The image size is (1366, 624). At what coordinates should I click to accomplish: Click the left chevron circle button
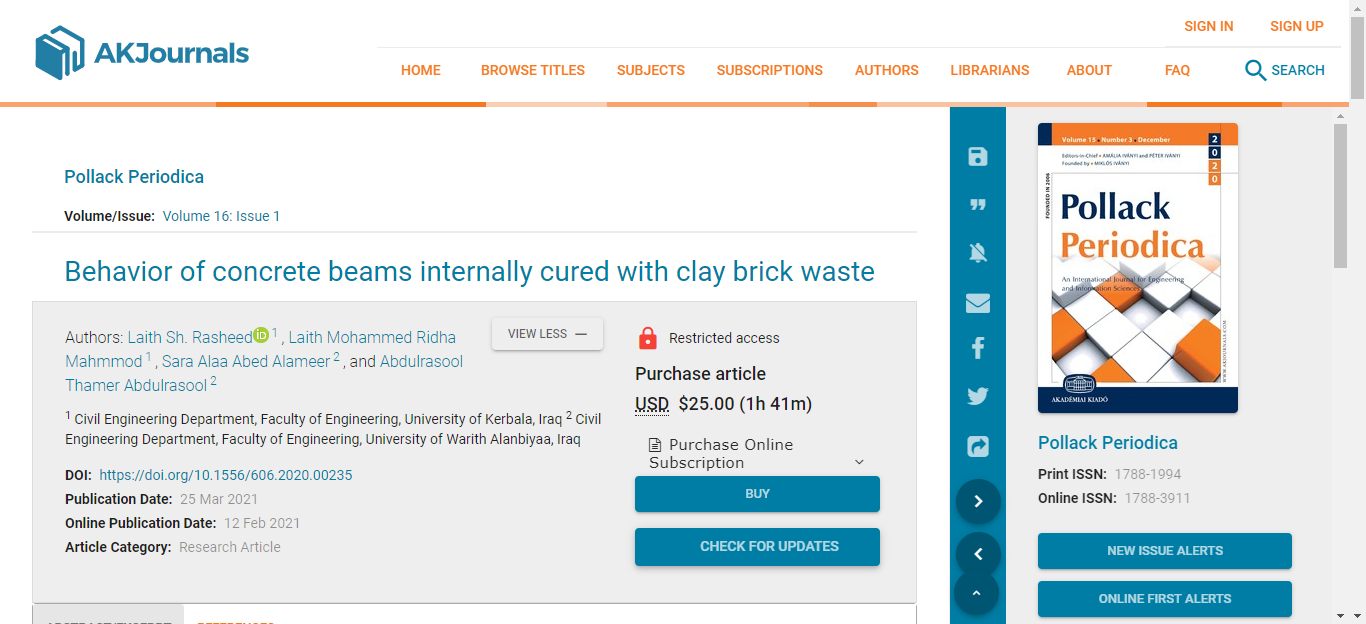pyautogui.click(x=978, y=554)
